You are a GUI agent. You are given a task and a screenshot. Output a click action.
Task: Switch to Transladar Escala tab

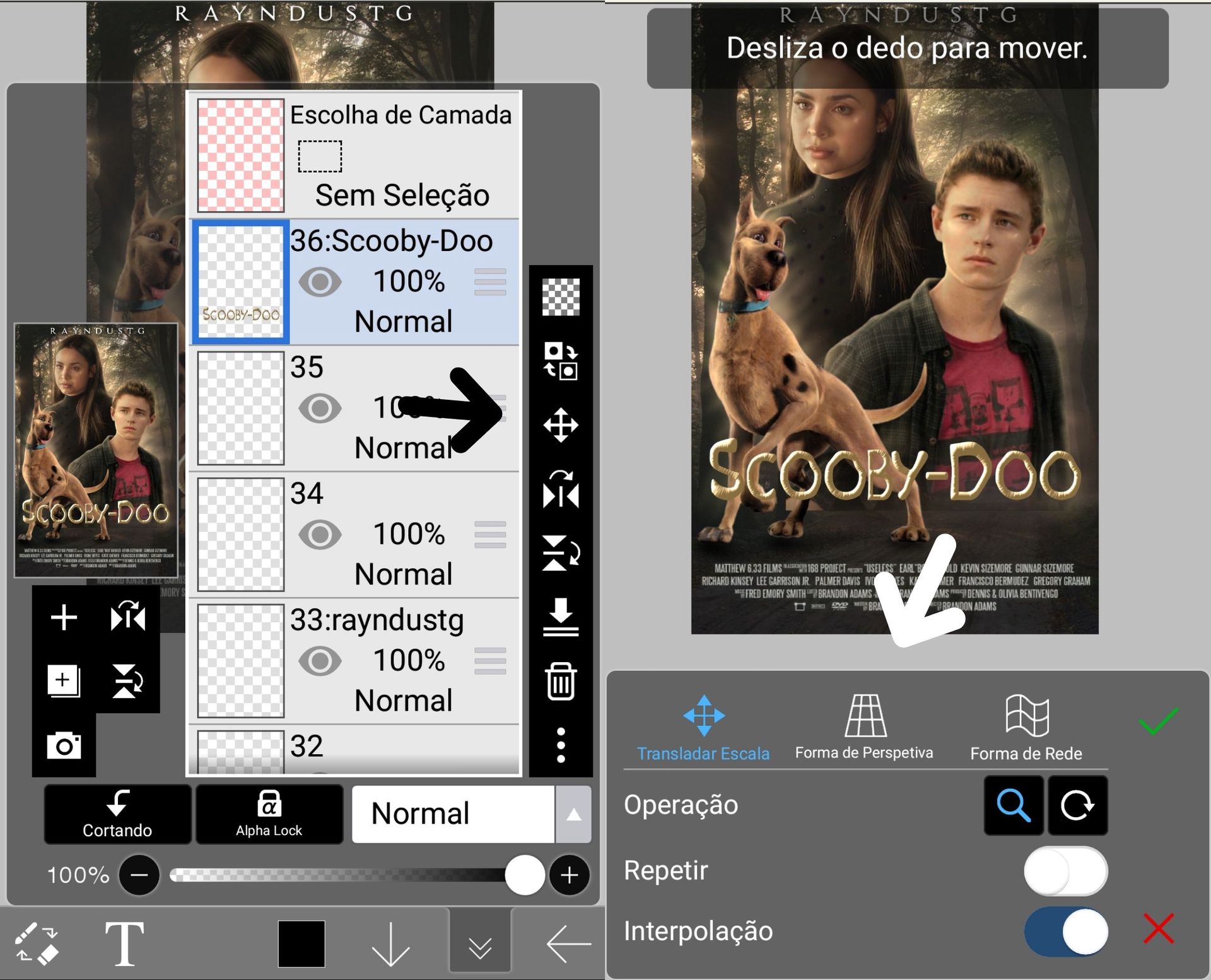point(703,728)
